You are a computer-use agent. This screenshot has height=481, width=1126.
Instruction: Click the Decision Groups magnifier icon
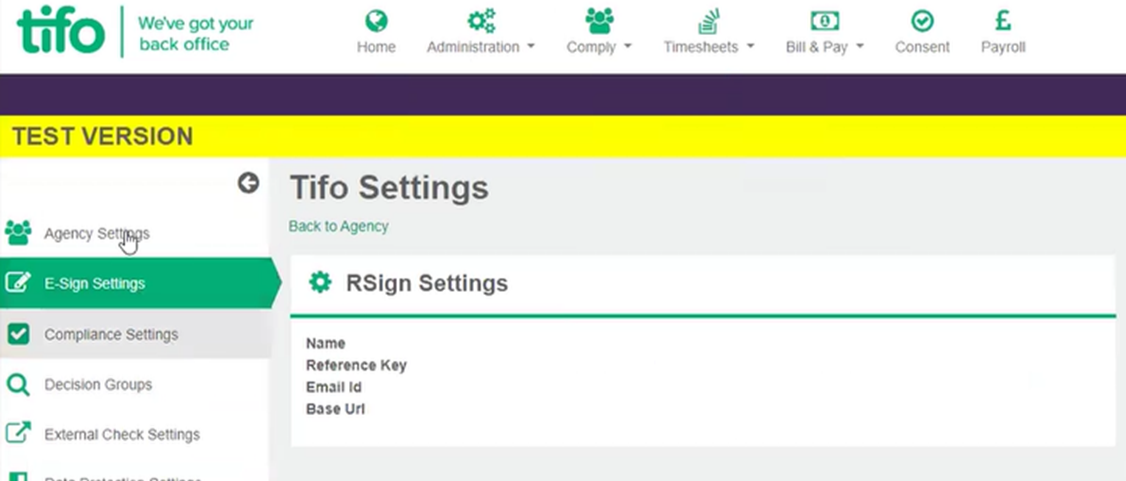tap(17, 385)
